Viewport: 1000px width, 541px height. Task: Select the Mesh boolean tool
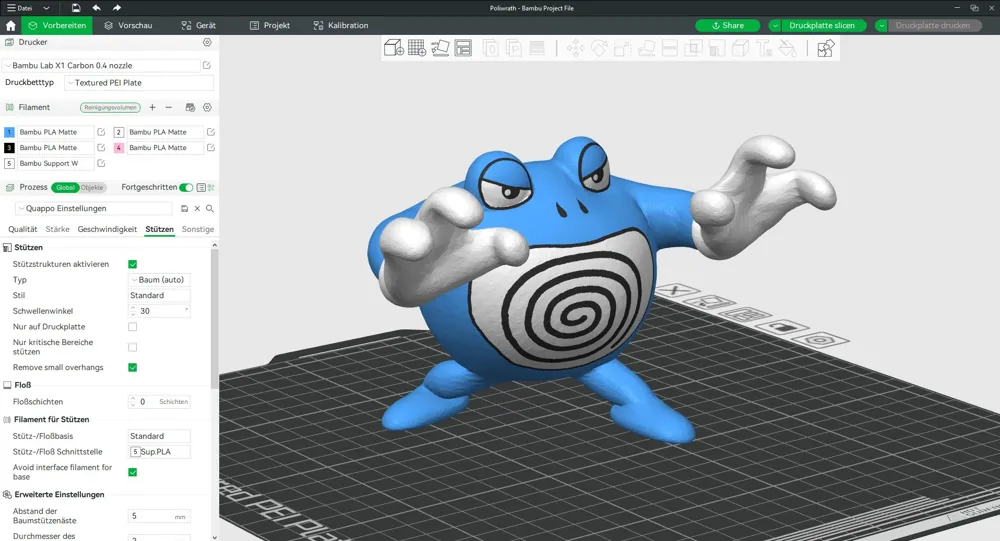(x=693, y=48)
